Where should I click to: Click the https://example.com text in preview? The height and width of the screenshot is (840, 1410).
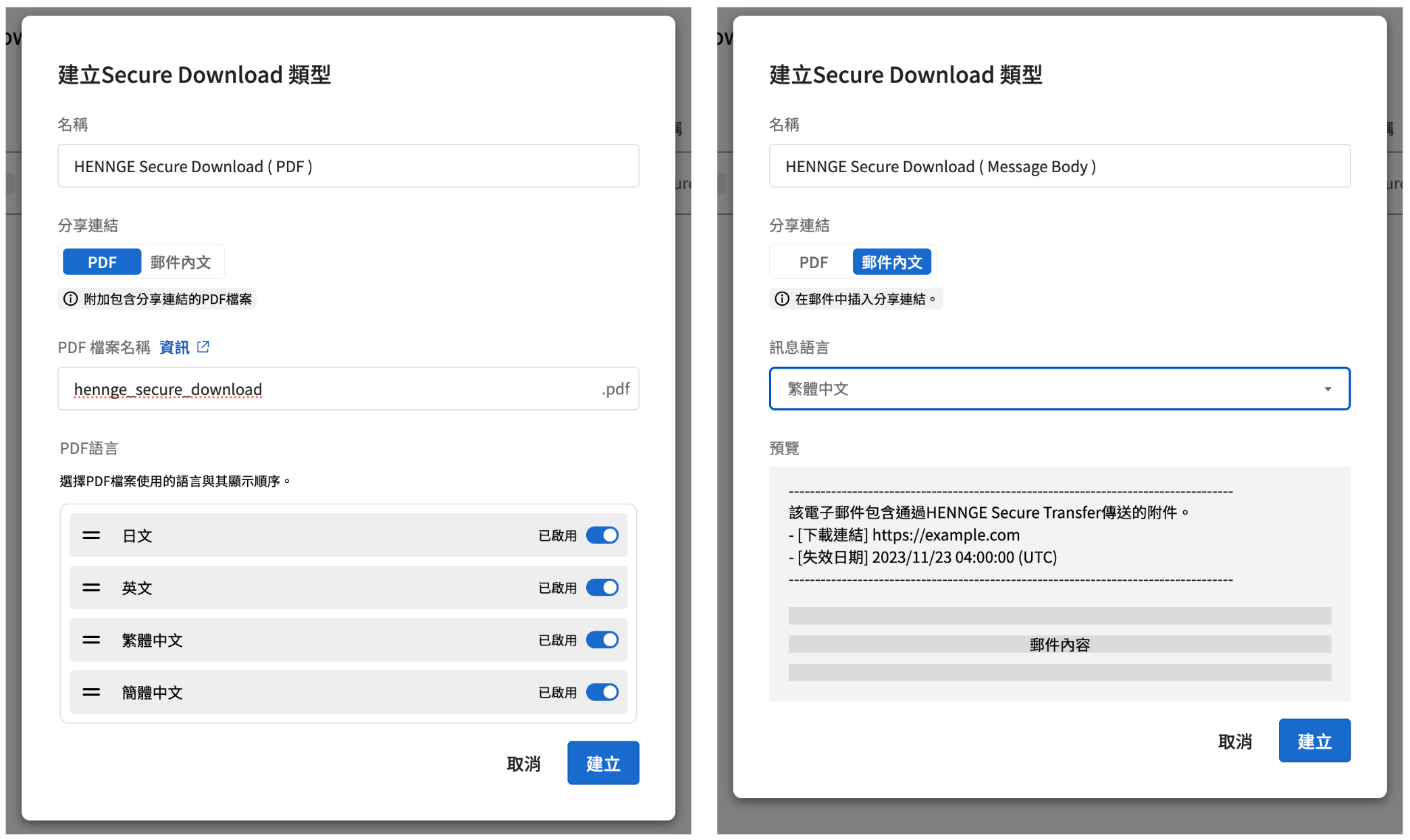coord(945,535)
